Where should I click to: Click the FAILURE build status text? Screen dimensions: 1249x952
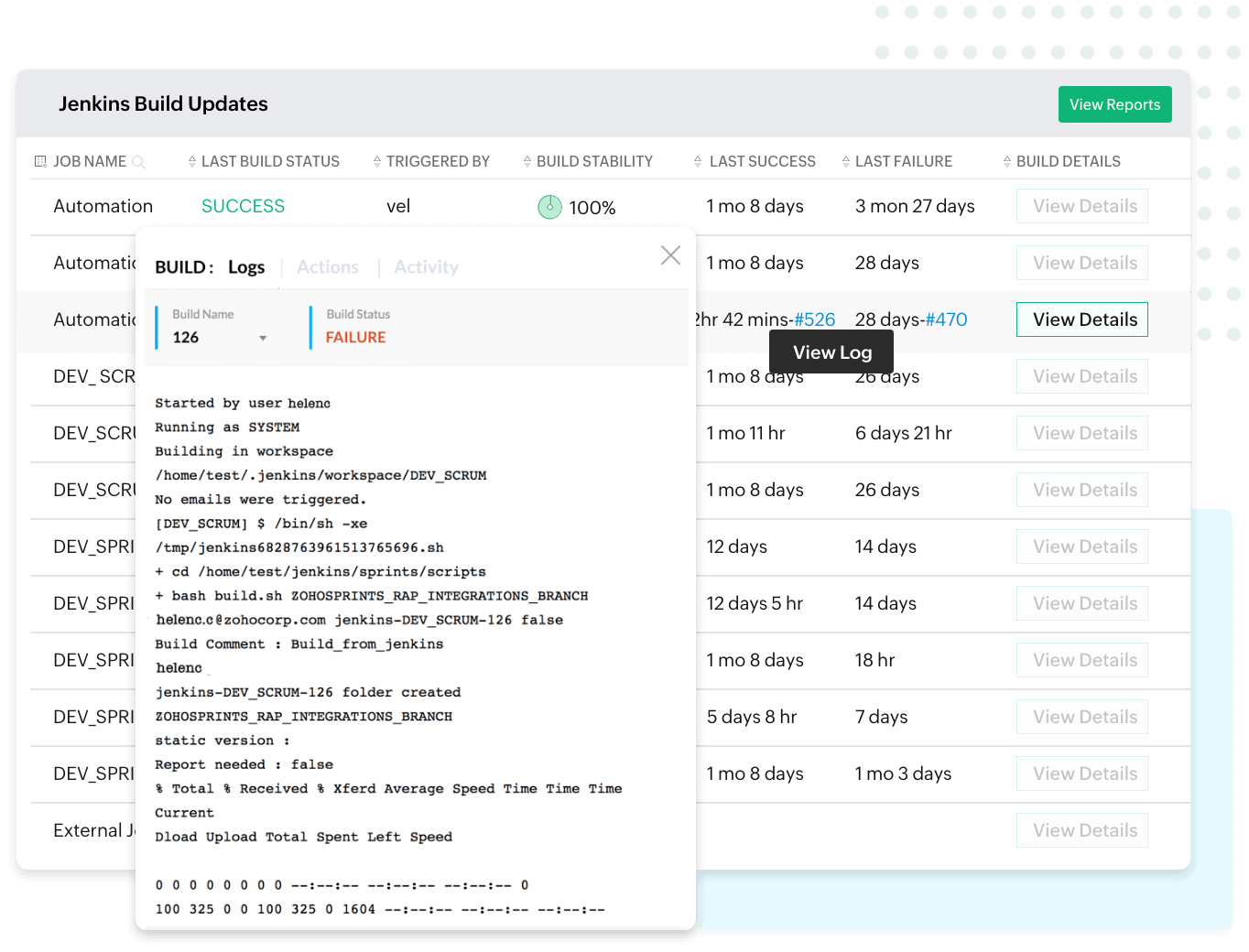pos(355,338)
